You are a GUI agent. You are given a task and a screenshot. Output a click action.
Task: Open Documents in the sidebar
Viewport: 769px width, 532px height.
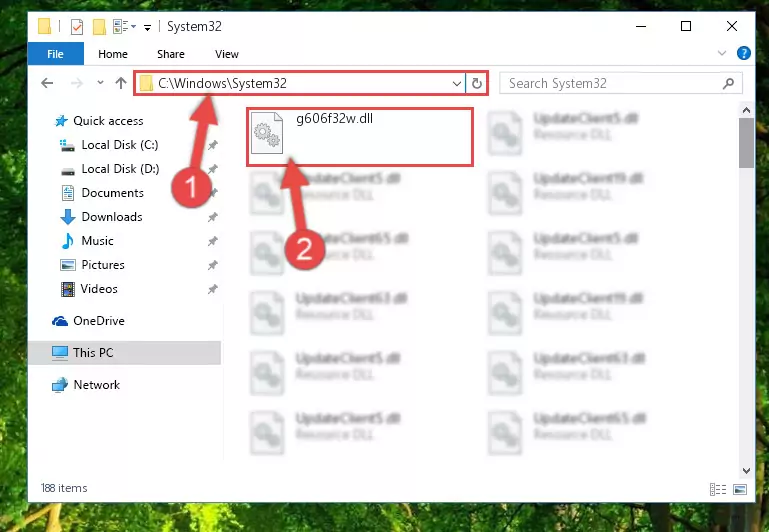tap(103, 193)
